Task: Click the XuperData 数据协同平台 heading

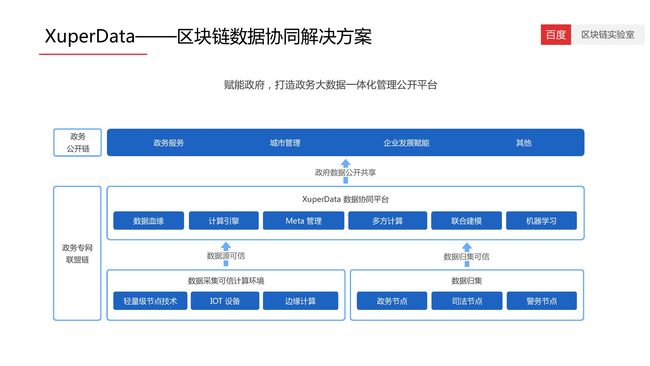Action: (345, 199)
